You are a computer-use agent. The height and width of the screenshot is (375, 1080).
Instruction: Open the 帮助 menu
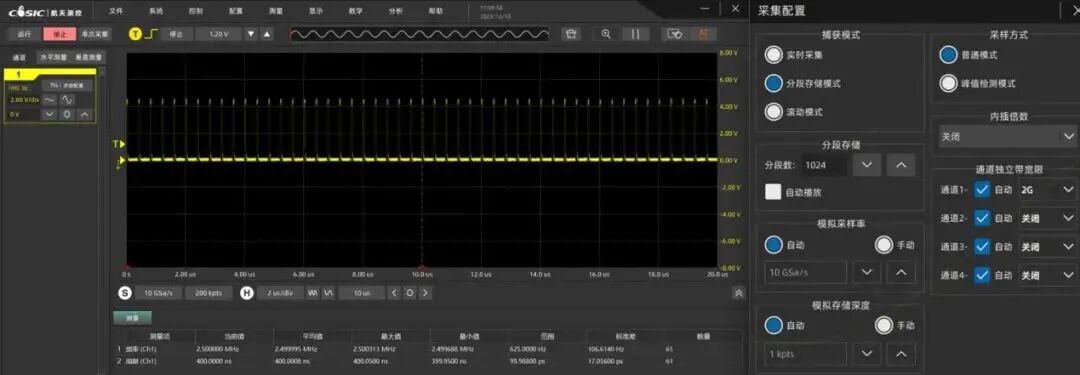435,11
